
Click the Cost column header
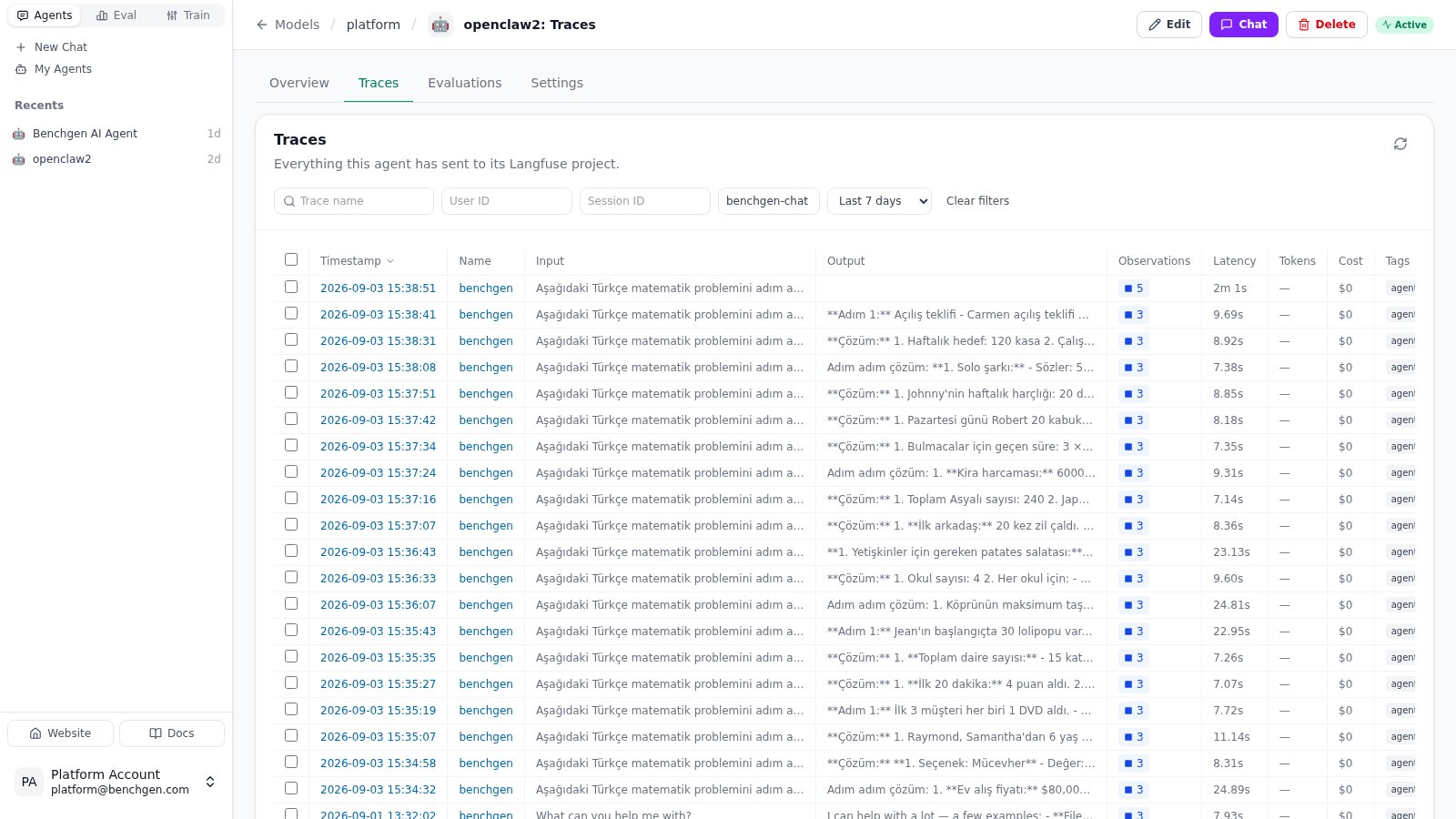tap(1350, 261)
